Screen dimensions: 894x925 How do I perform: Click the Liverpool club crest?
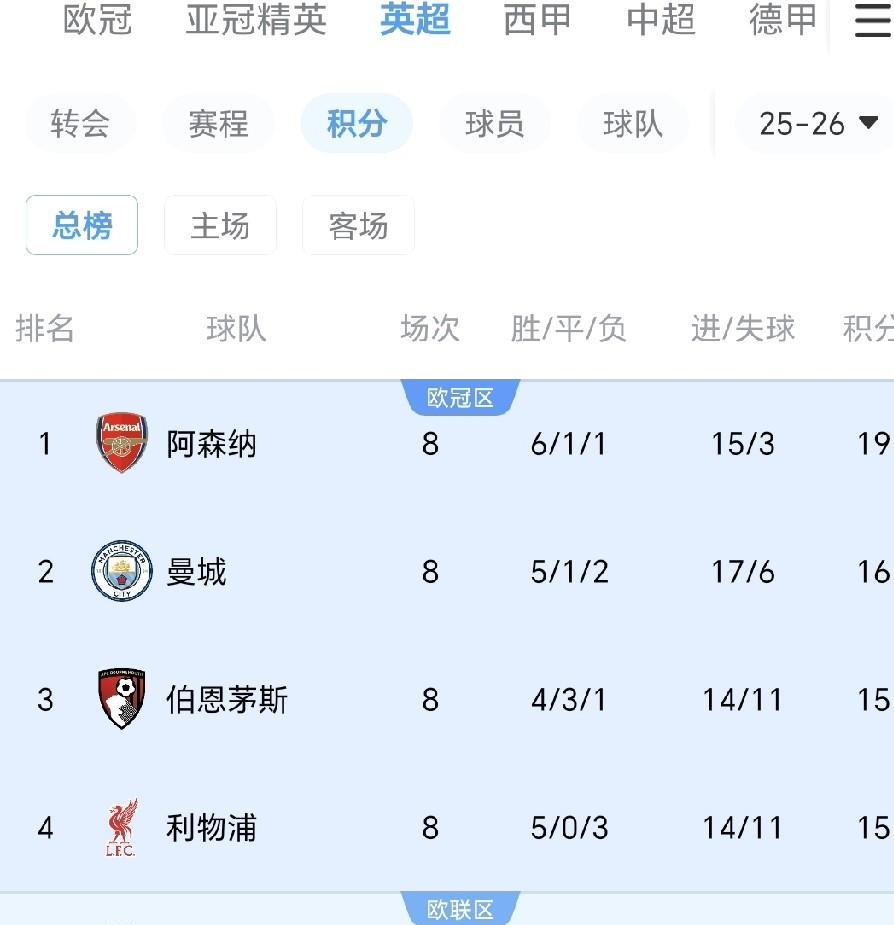pos(122,827)
